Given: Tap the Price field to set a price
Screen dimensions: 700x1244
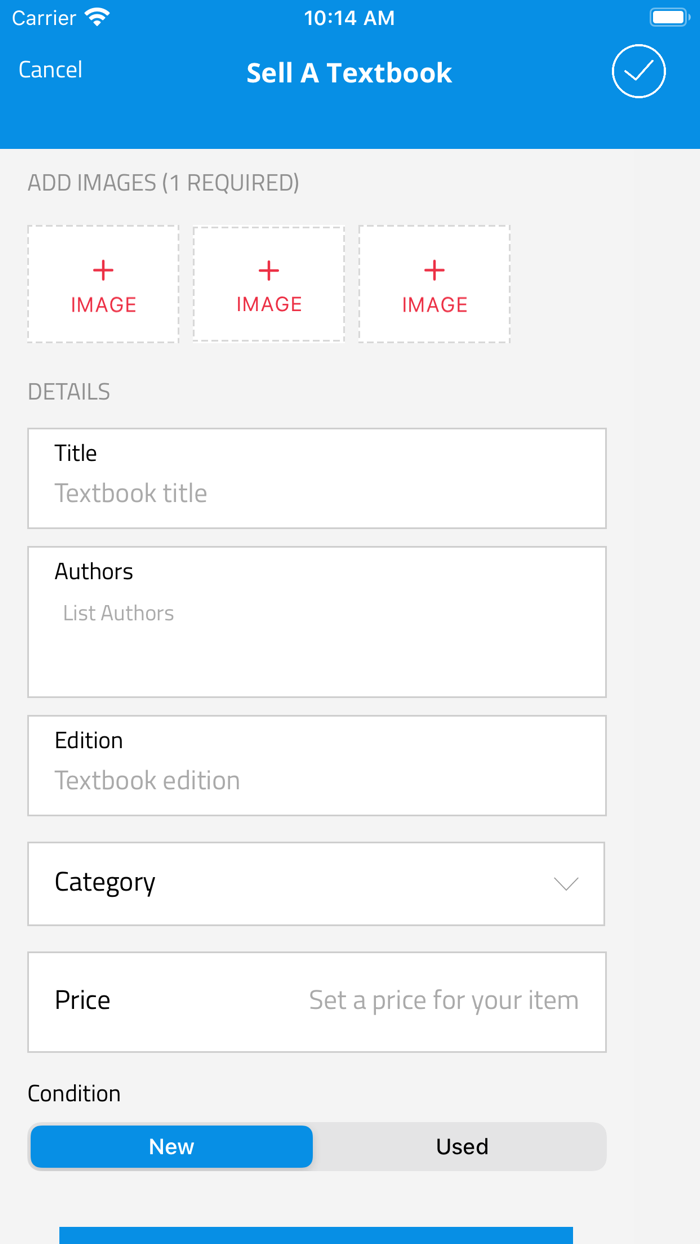Looking at the screenshot, I should (443, 1001).
